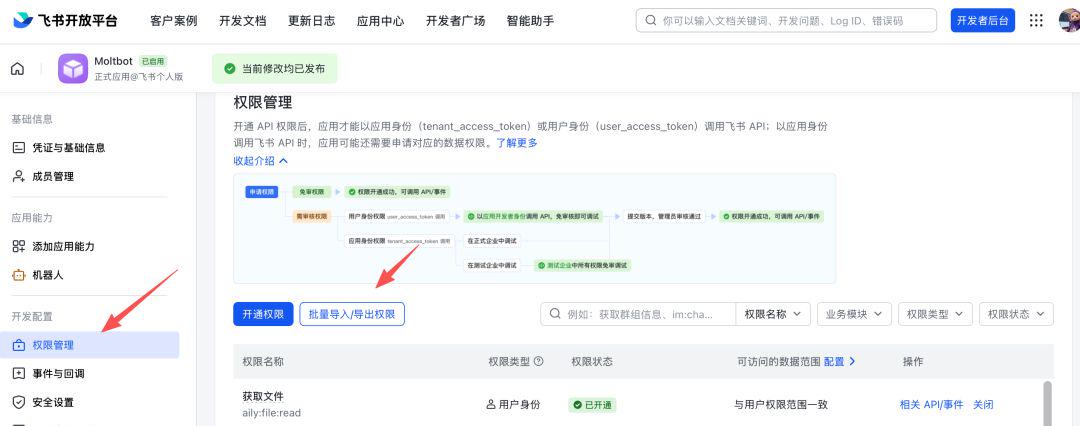This screenshot has height=426, width=1080.
Task: Open the 业务模块 filter dropdown
Action: (854, 314)
